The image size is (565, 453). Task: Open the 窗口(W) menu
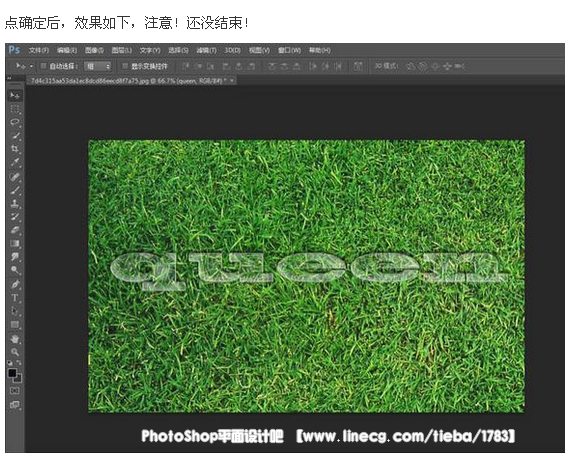click(289, 50)
